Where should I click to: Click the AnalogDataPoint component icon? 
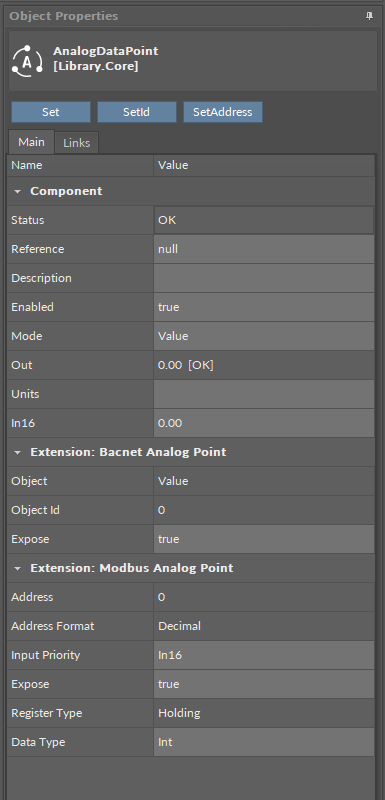[27, 61]
